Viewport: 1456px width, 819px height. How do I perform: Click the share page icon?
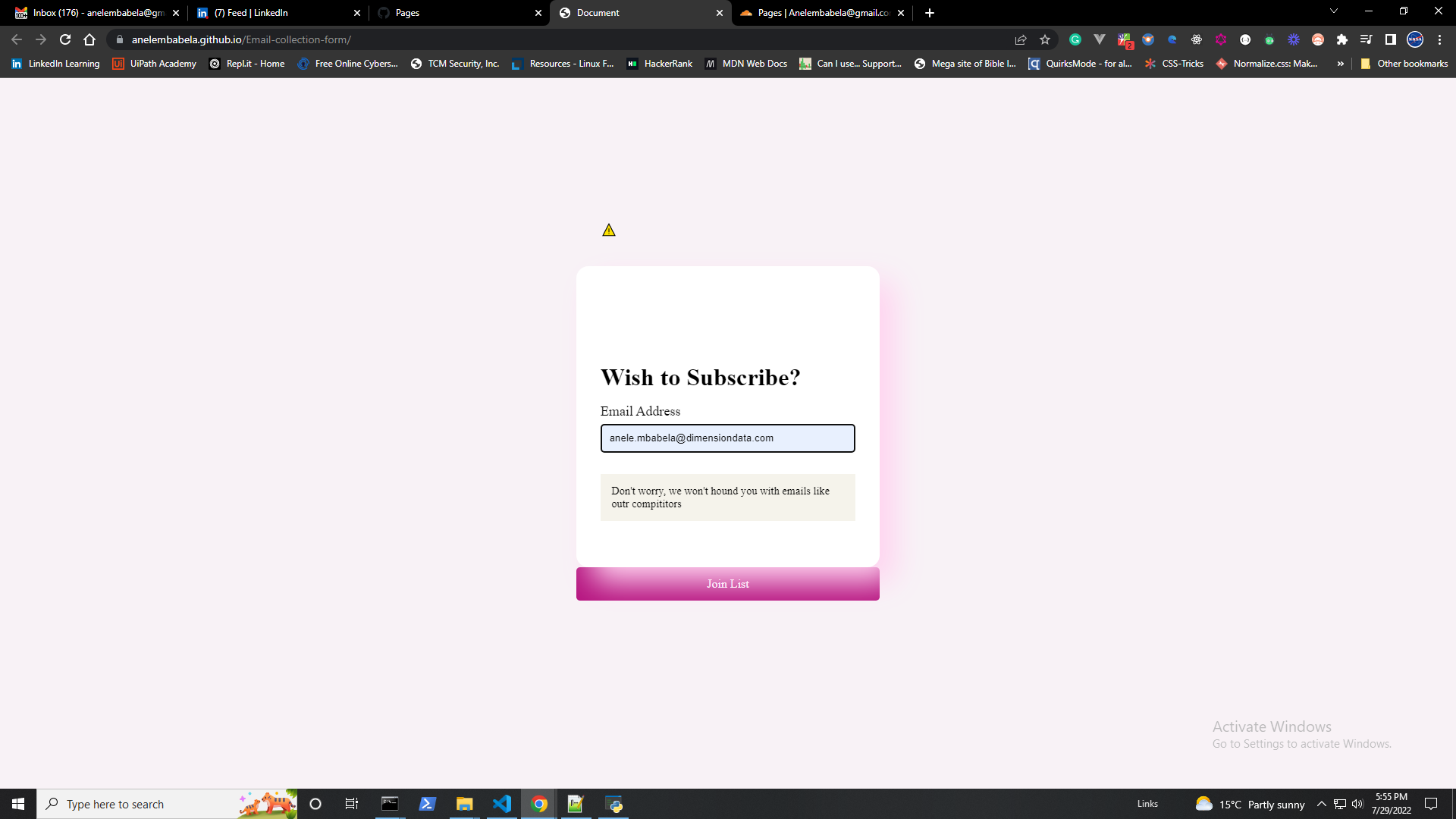tap(1021, 39)
